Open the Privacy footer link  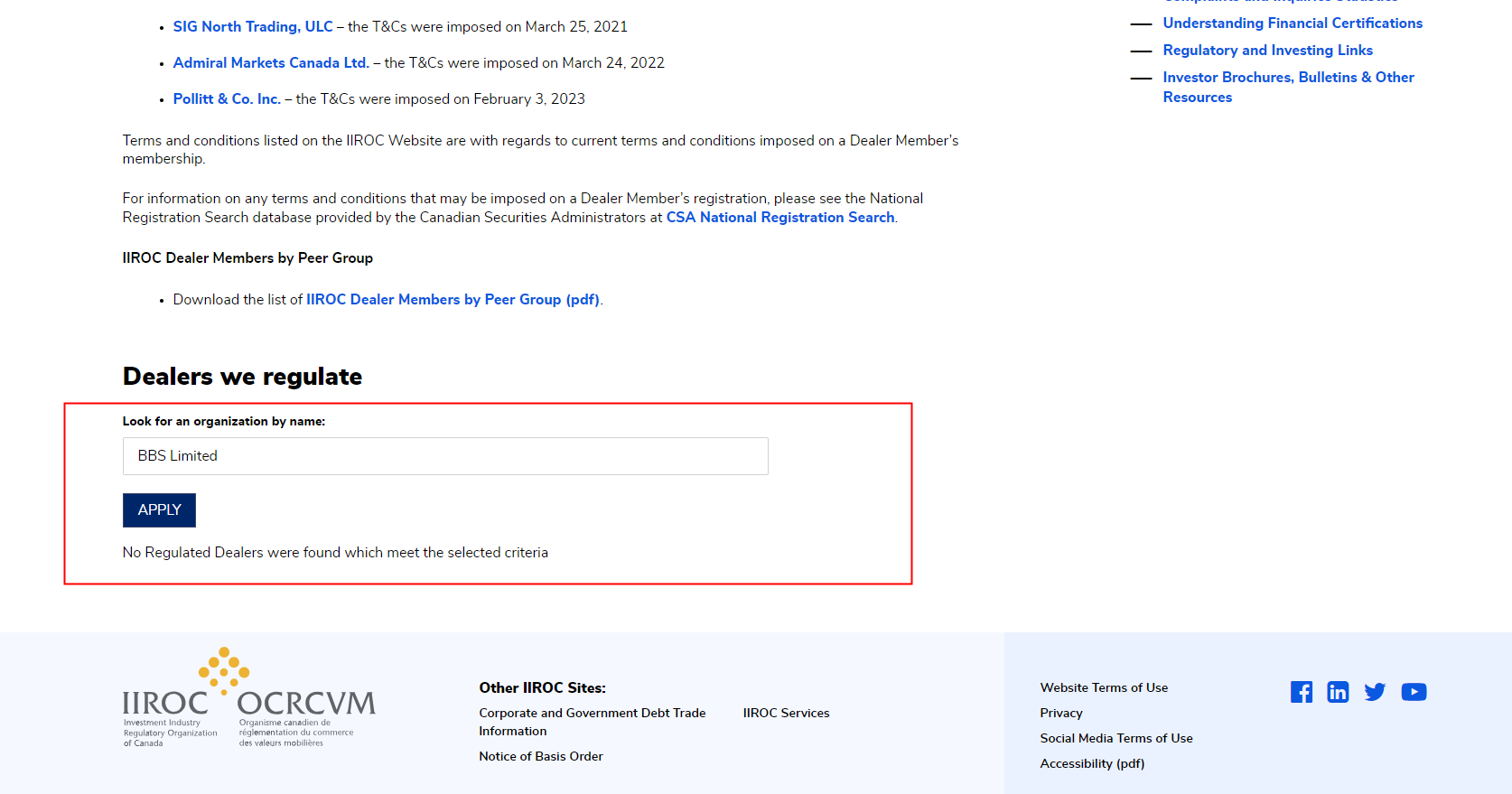(1061, 713)
